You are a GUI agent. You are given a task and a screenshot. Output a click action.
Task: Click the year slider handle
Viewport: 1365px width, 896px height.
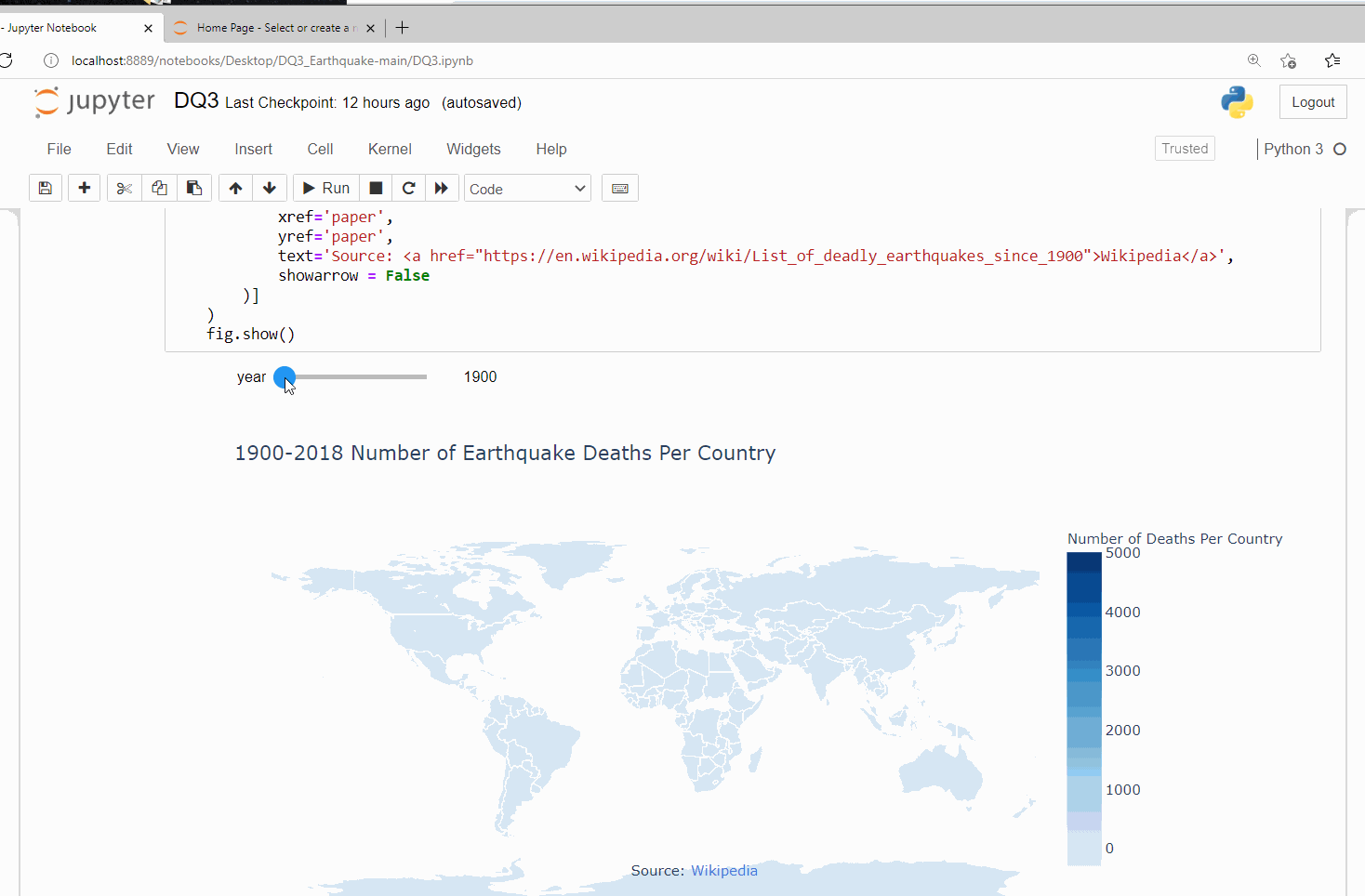tap(285, 377)
